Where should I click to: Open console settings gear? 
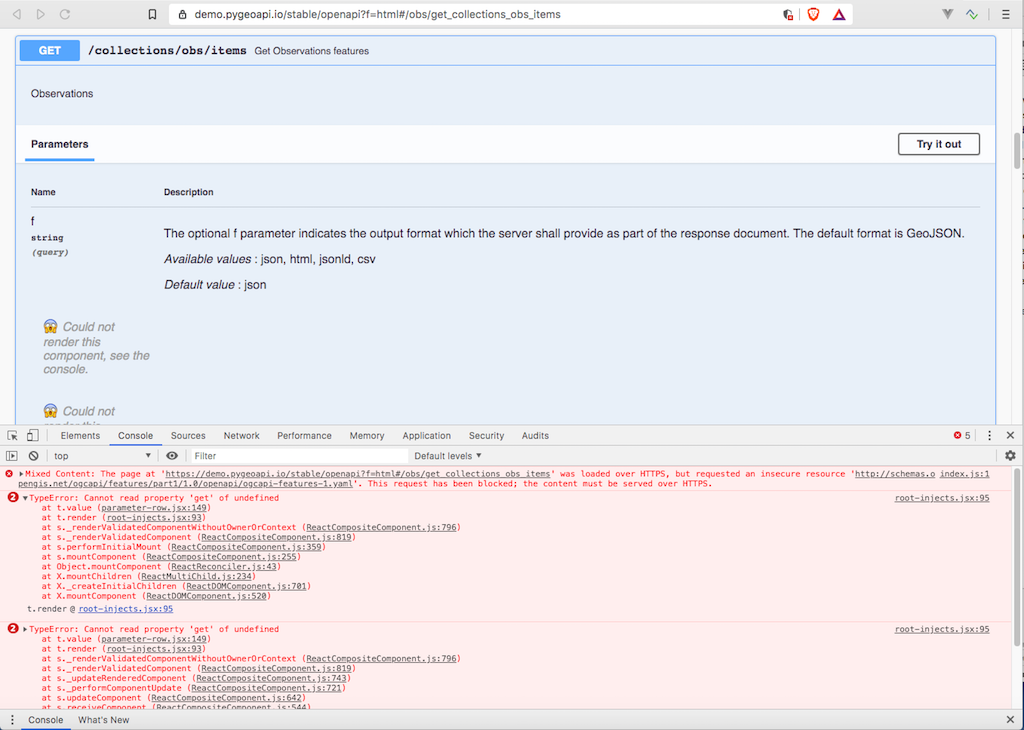click(1010, 456)
